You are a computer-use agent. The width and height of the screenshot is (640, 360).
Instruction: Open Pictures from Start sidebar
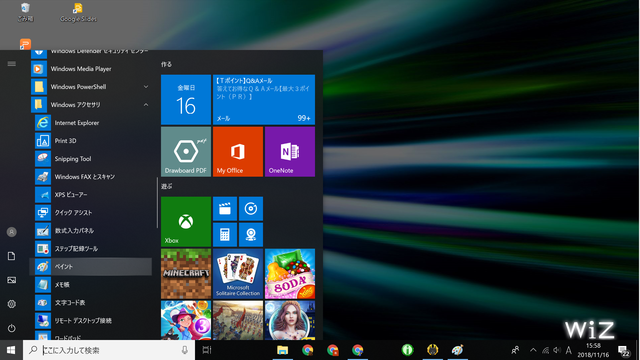(11, 280)
